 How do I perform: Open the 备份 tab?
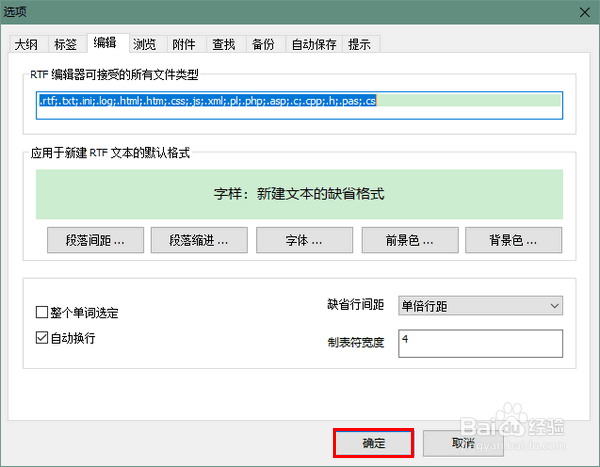[x=266, y=44]
